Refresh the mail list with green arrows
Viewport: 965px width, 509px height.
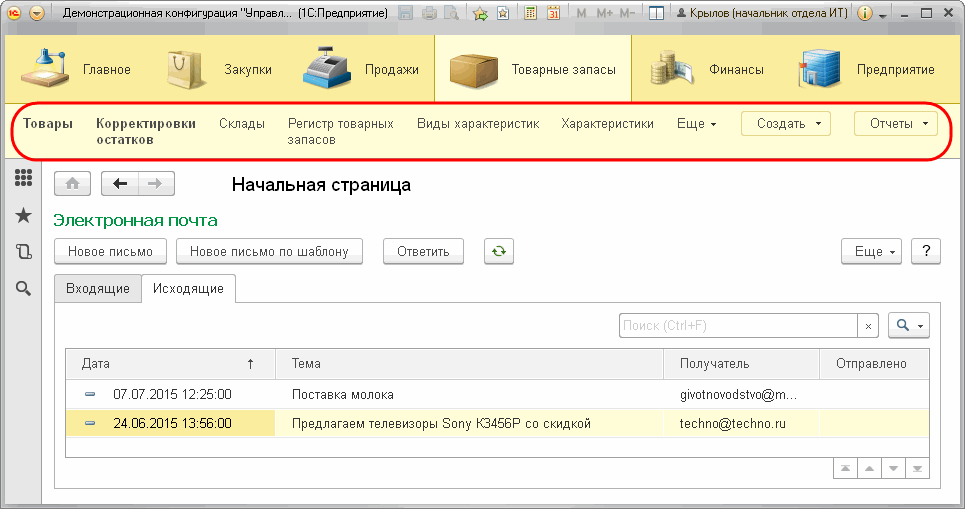(x=499, y=251)
